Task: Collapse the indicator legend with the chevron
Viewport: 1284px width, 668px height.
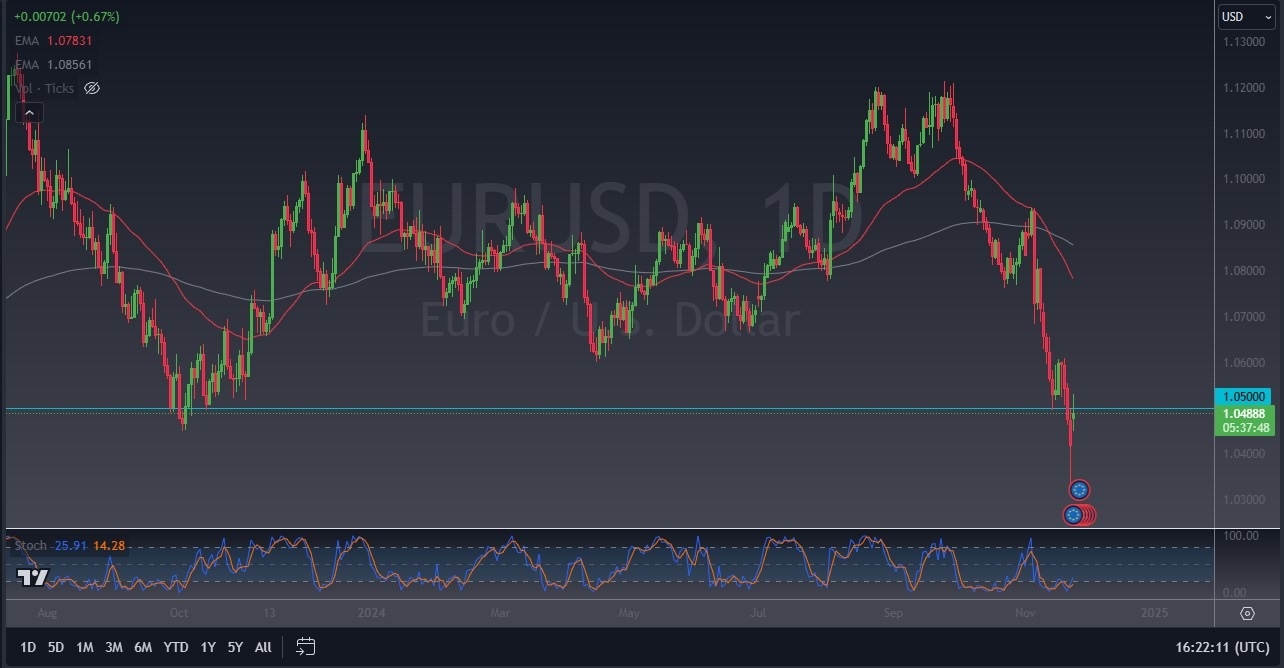Action: pyautogui.click(x=28, y=113)
